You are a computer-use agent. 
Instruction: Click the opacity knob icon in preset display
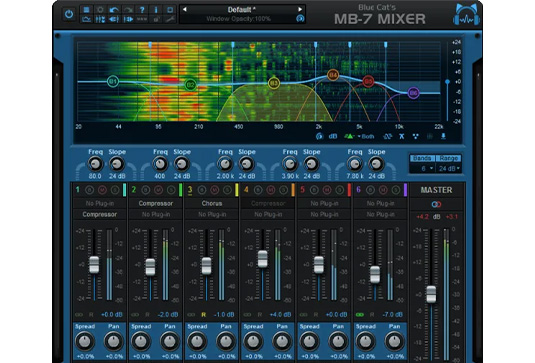pyautogui.click(x=300, y=19)
